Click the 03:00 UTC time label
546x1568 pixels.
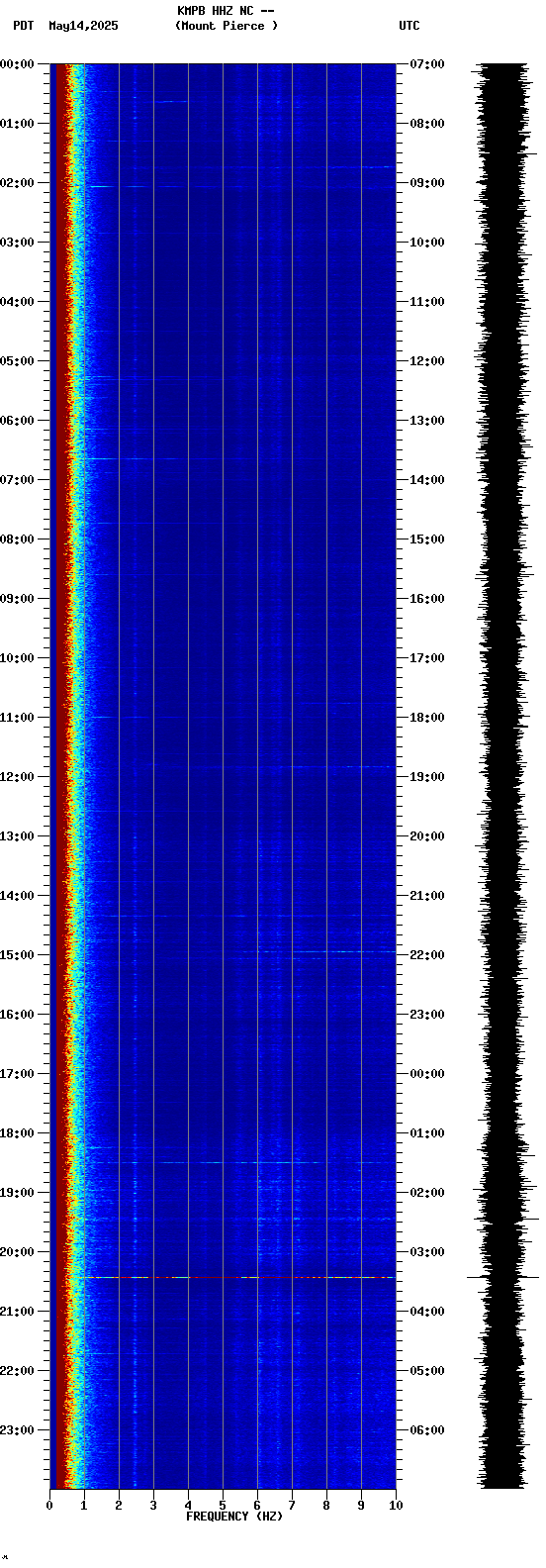[x=427, y=1252]
